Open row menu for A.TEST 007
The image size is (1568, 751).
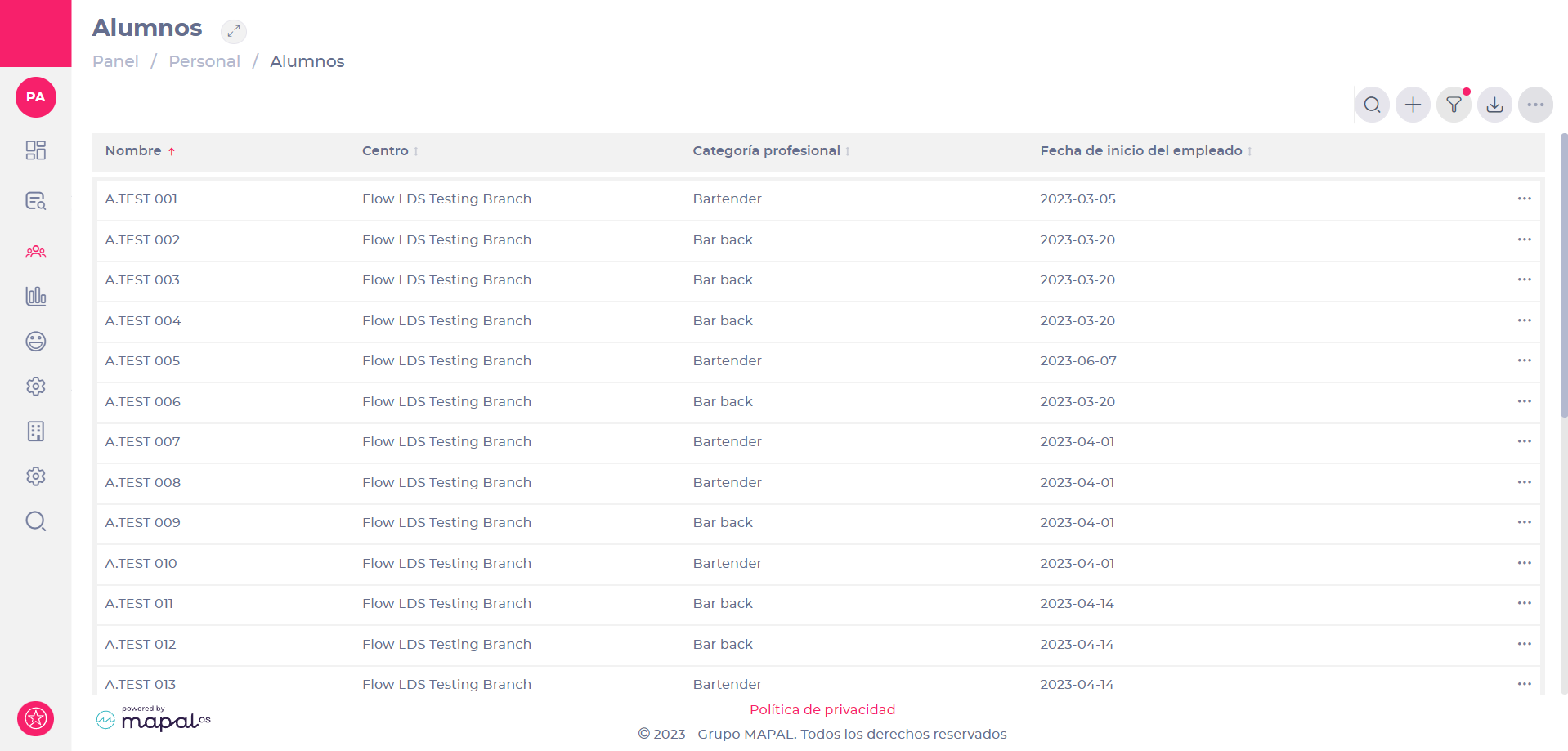click(x=1524, y=441)
